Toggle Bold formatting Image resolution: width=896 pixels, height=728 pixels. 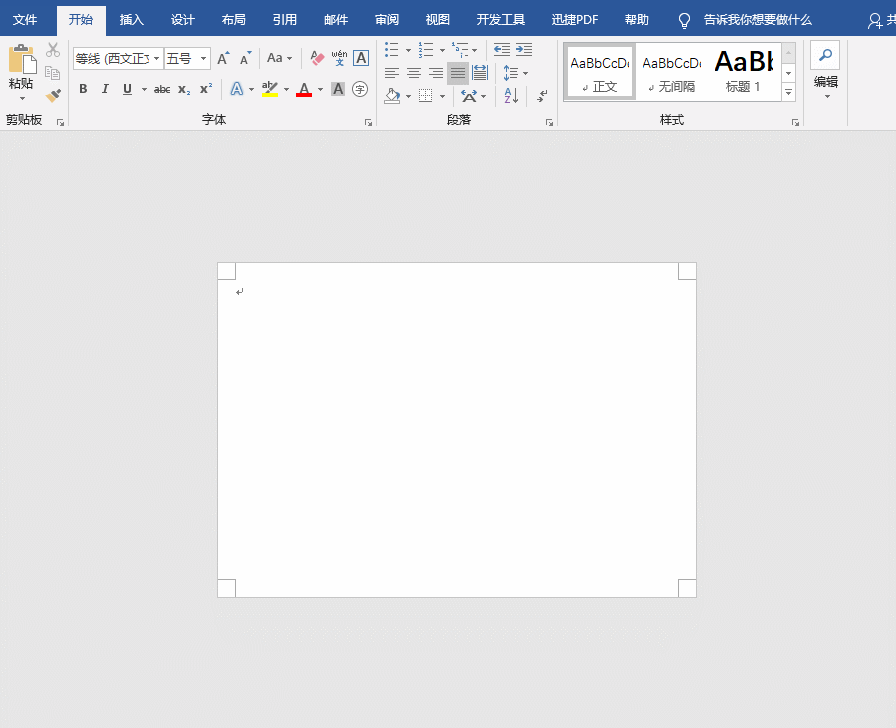tap(83, 89)
